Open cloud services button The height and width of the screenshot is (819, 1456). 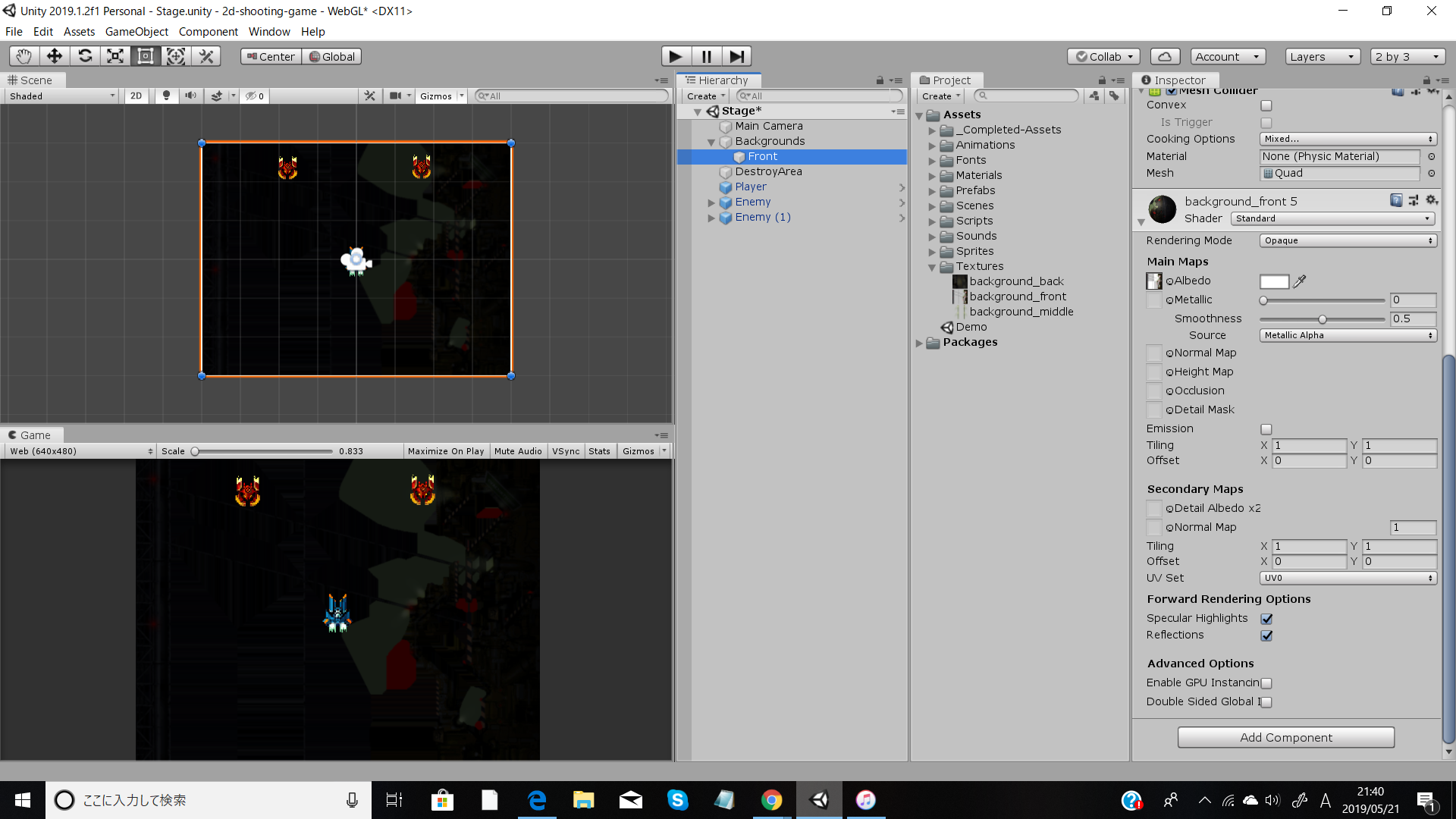[x=1166, y=57]
